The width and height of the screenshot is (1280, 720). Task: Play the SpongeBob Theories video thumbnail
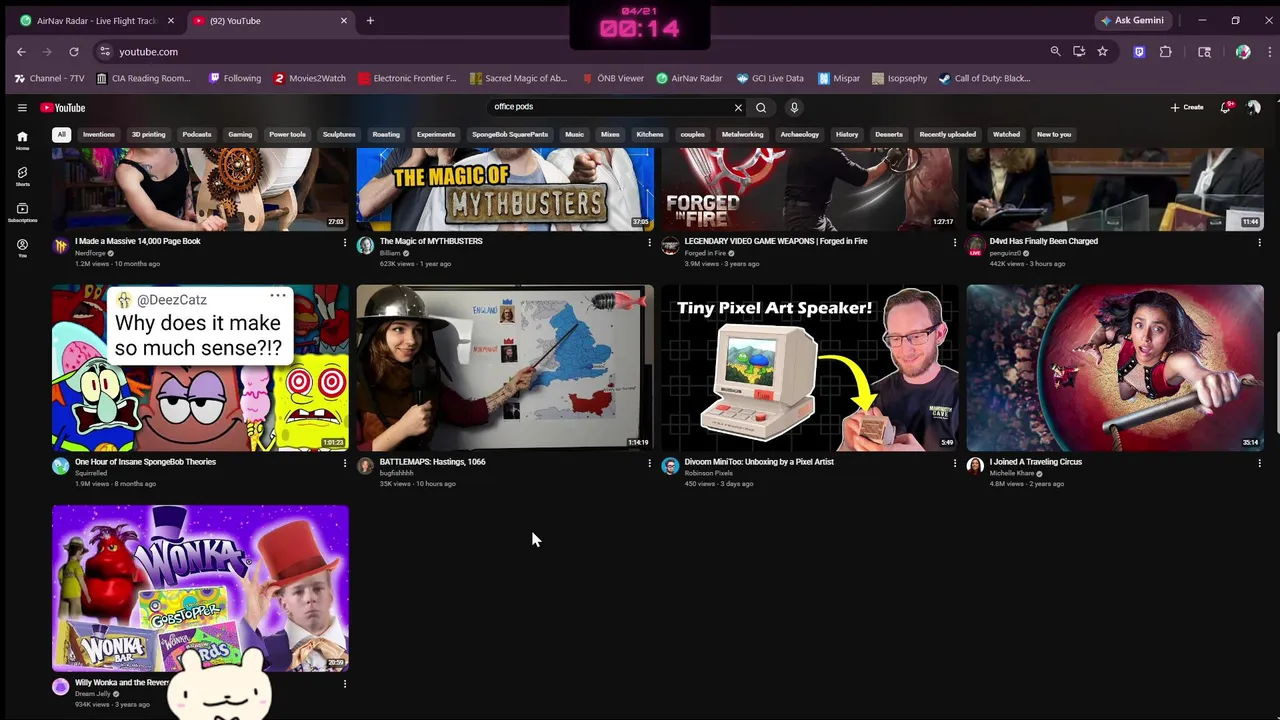click(x=200, y=368)
